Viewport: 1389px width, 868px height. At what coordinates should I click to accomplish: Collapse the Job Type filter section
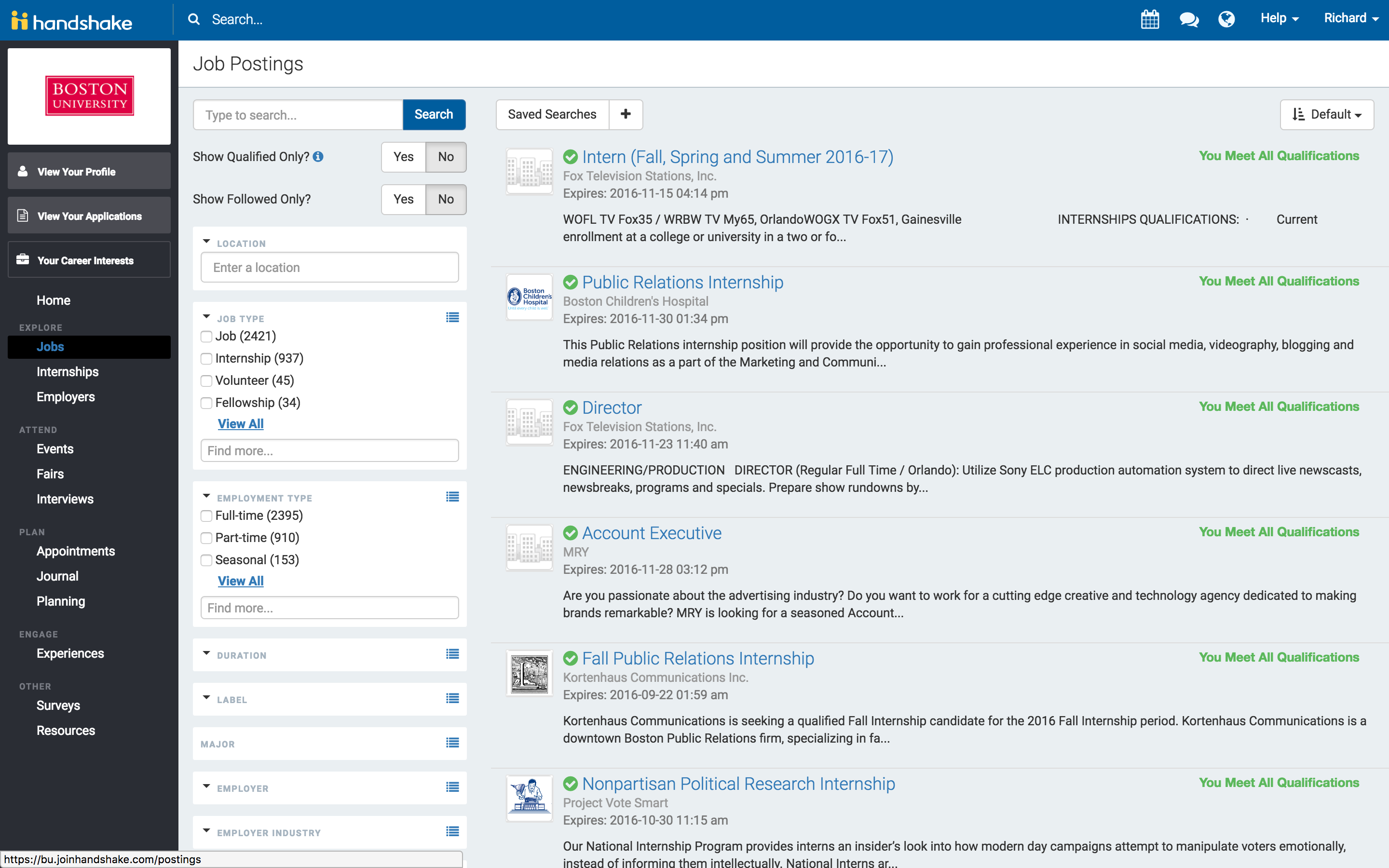tap(206, 317)
